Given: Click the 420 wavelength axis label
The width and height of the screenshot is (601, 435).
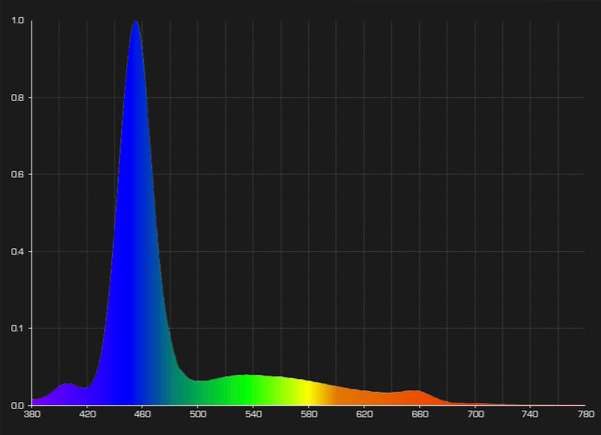Looking at the screenshot, I should [x=87, y=414].
